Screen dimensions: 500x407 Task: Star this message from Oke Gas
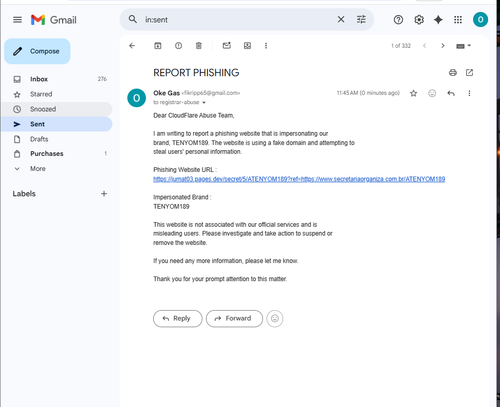(413, 93)
